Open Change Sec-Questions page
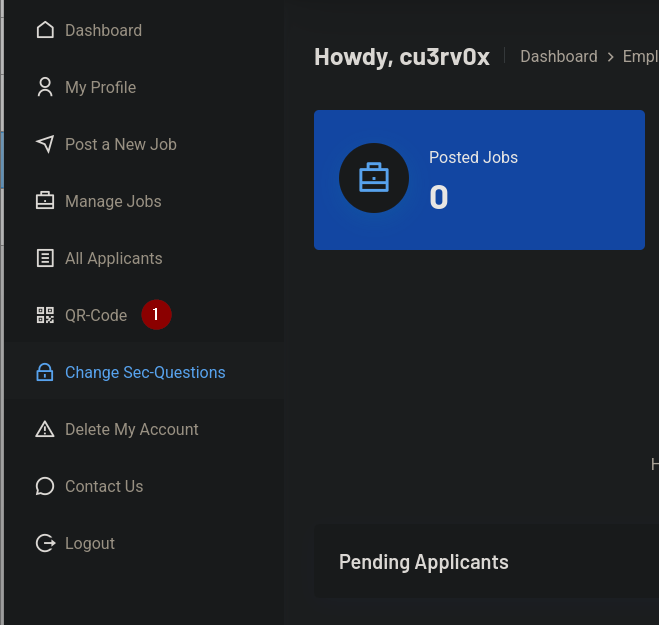The image size is (659, 625). point(145,372)
